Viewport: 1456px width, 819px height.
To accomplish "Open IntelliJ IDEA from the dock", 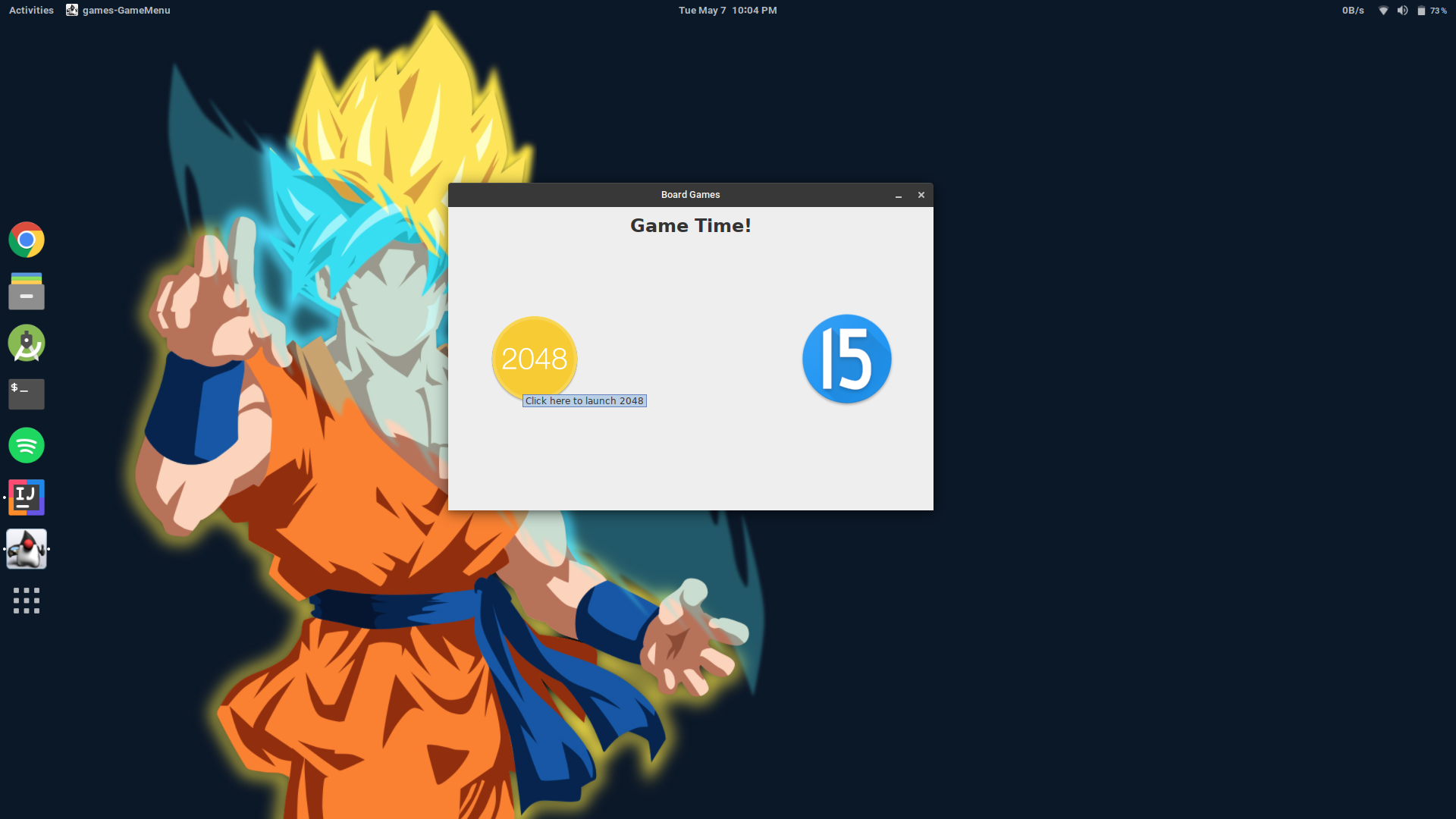I will 27,497.
